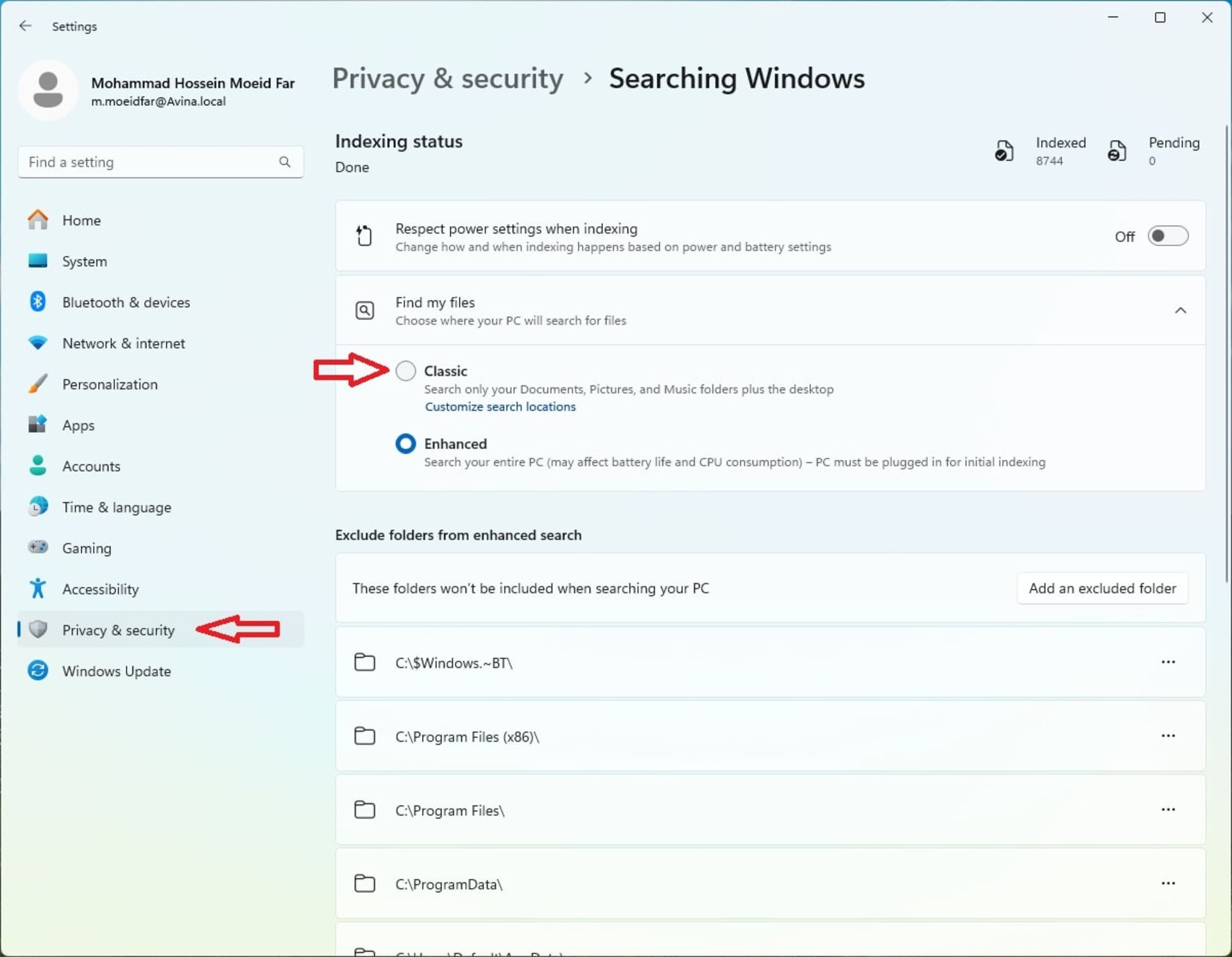Select the Enhanced search radio button
1232x957 pixels.
pyautogui.click(x=406, y=443)
